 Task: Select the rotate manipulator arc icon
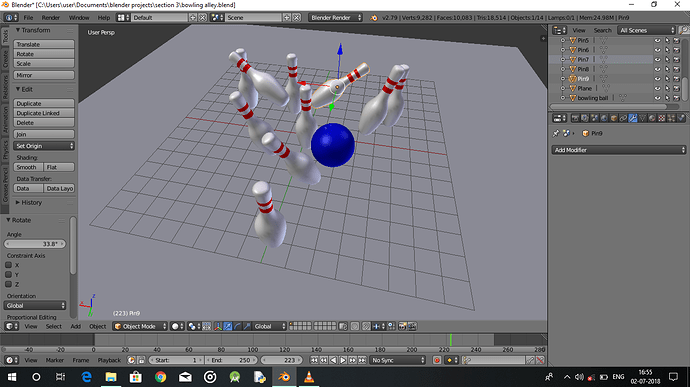(x=238, y=326)
